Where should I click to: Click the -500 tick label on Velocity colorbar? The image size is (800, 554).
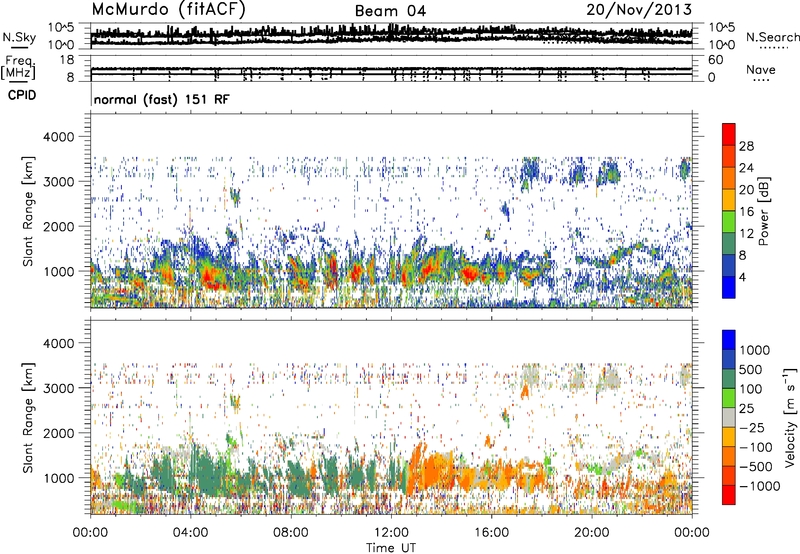pyautogui.click(x=756, y=466)
